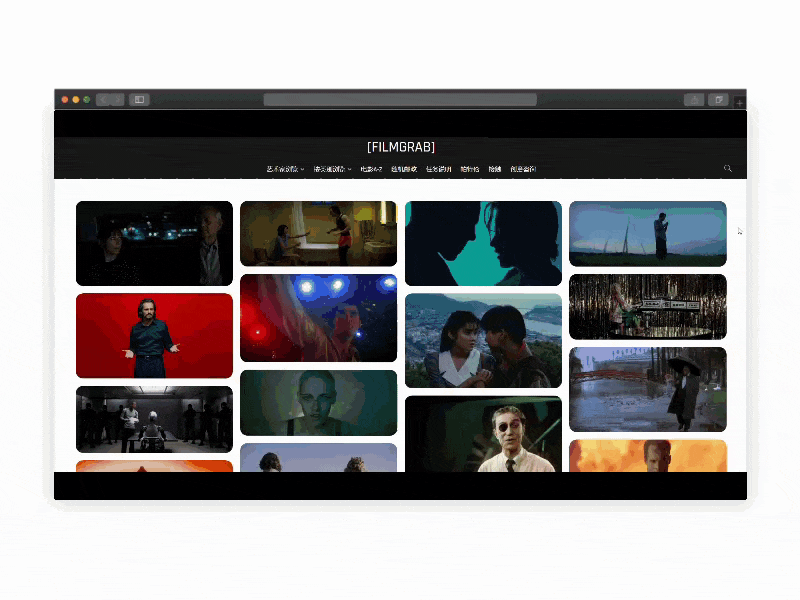The width and height of the screenshot is (800, 600).
Task: Open the still of a man standing at dusk
Action: [648, 234]
